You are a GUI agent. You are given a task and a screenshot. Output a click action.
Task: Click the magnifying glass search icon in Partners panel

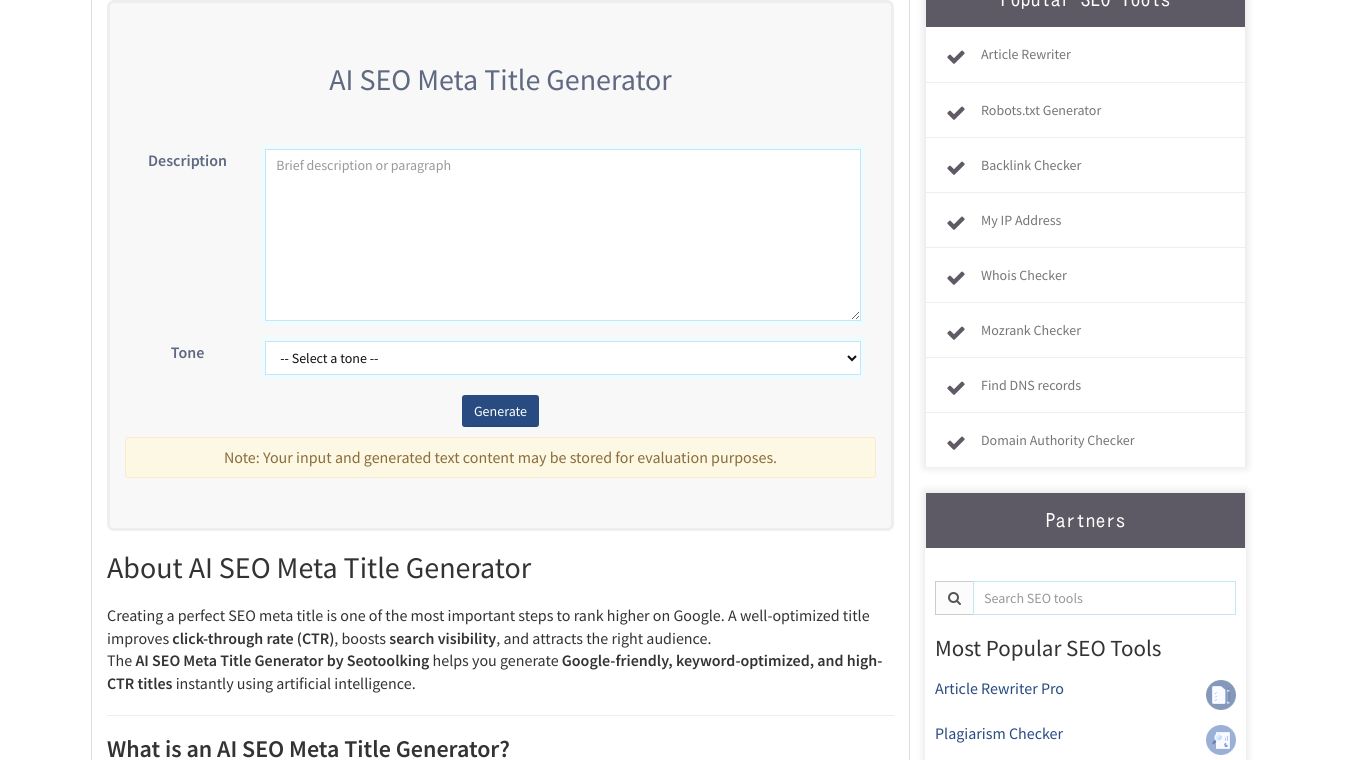[x=954, y=597]
